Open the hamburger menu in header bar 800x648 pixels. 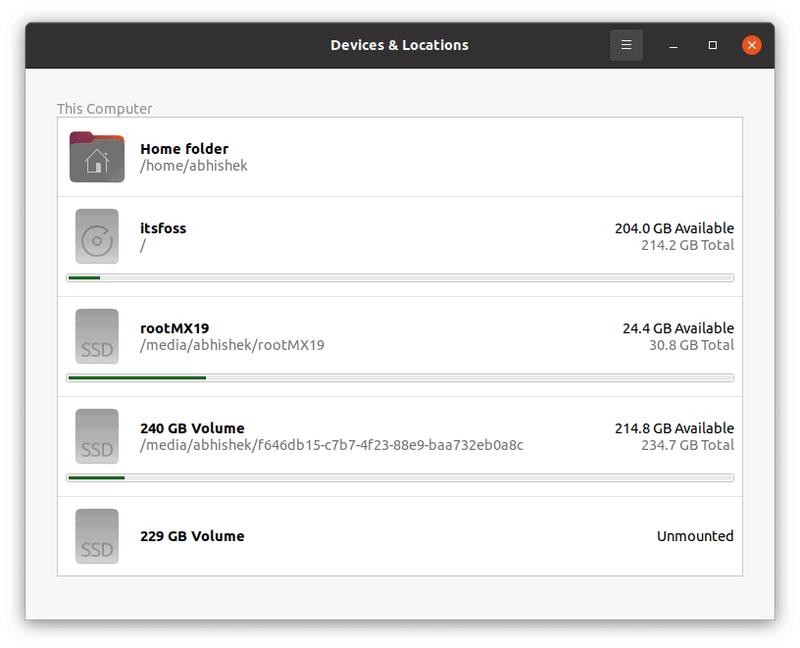pos(626,45)
